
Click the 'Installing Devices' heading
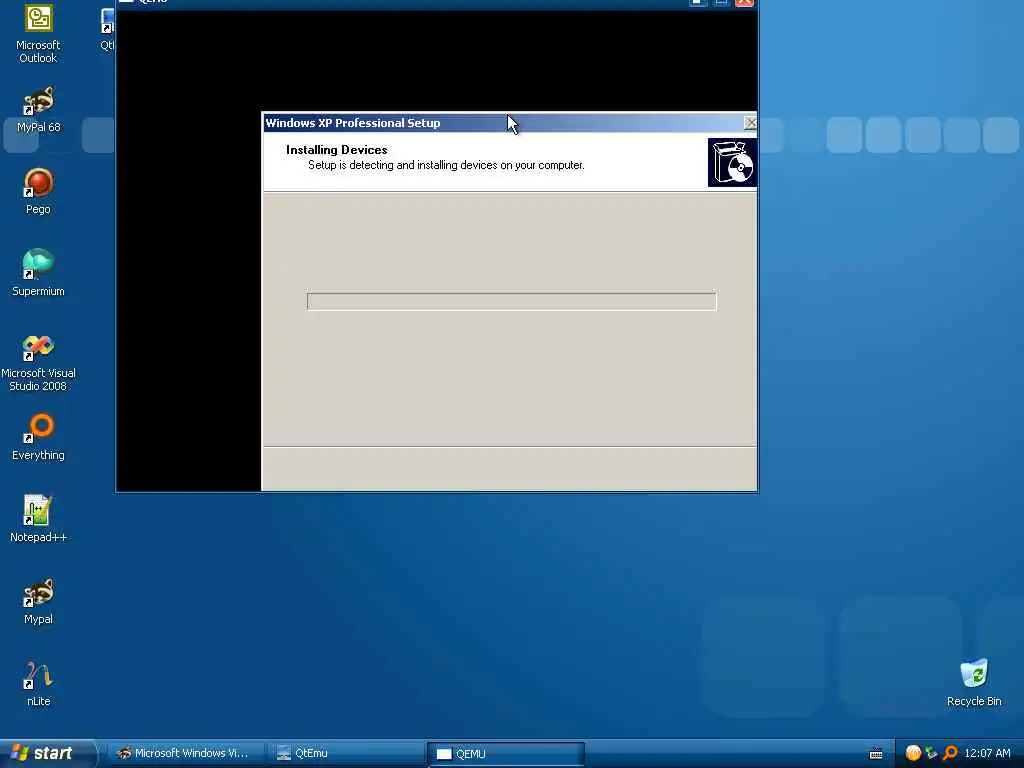pyautogui.click(x=336, y=150)
